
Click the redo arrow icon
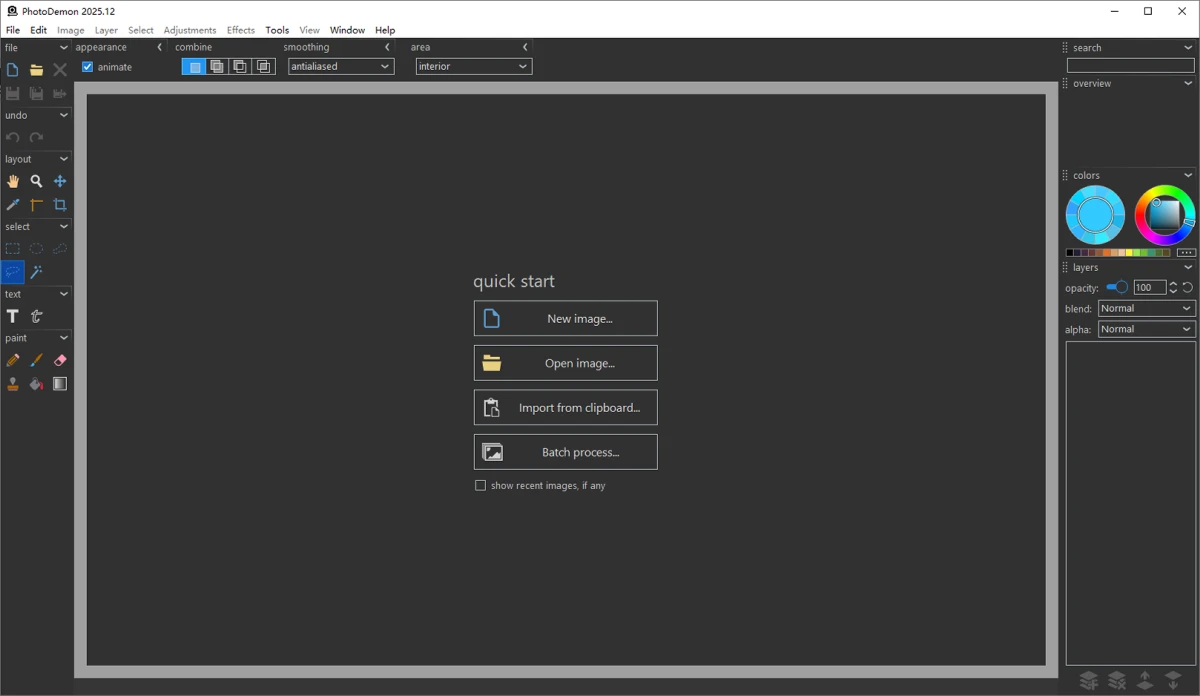click(x=36, y=138)
